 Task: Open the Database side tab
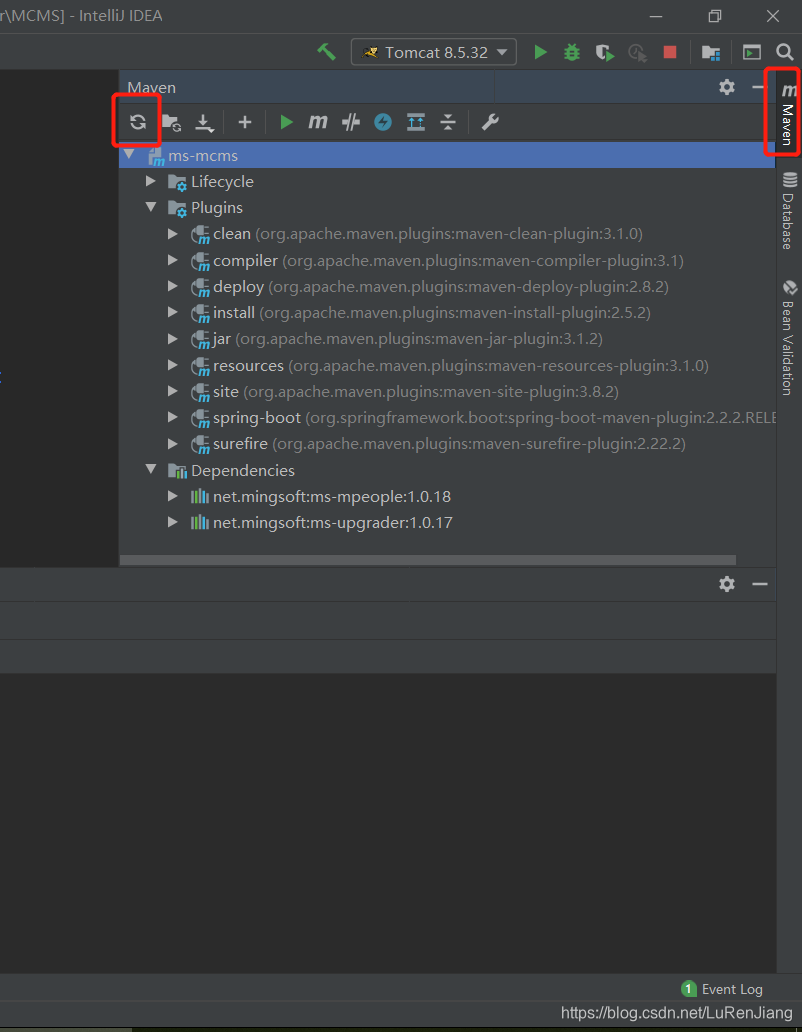(789, 211)
